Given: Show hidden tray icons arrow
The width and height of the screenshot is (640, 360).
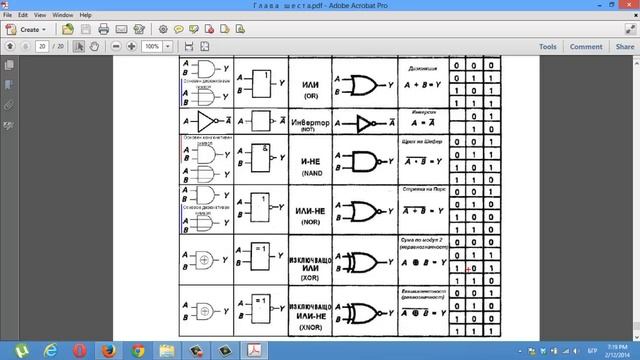Looking at the screenshot, I should coord(520,351).
